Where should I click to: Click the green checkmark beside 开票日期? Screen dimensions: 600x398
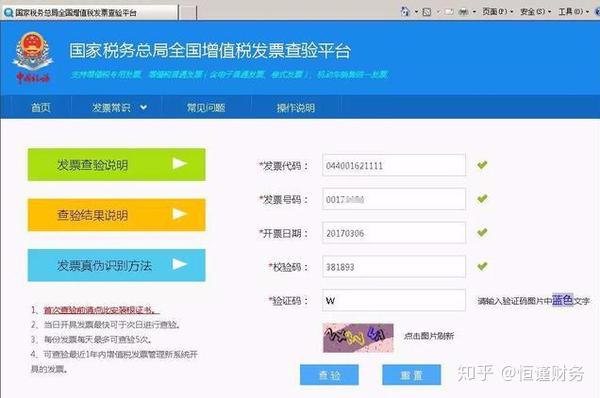pyautogui.click(x=482, y=232)
